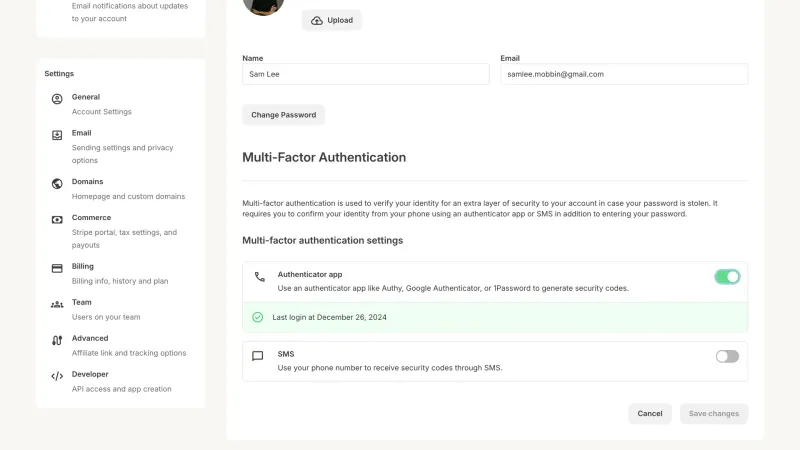Viewport: 800px width, 450px height.
Task: Click Save changes button
Action: pos(714,414)
